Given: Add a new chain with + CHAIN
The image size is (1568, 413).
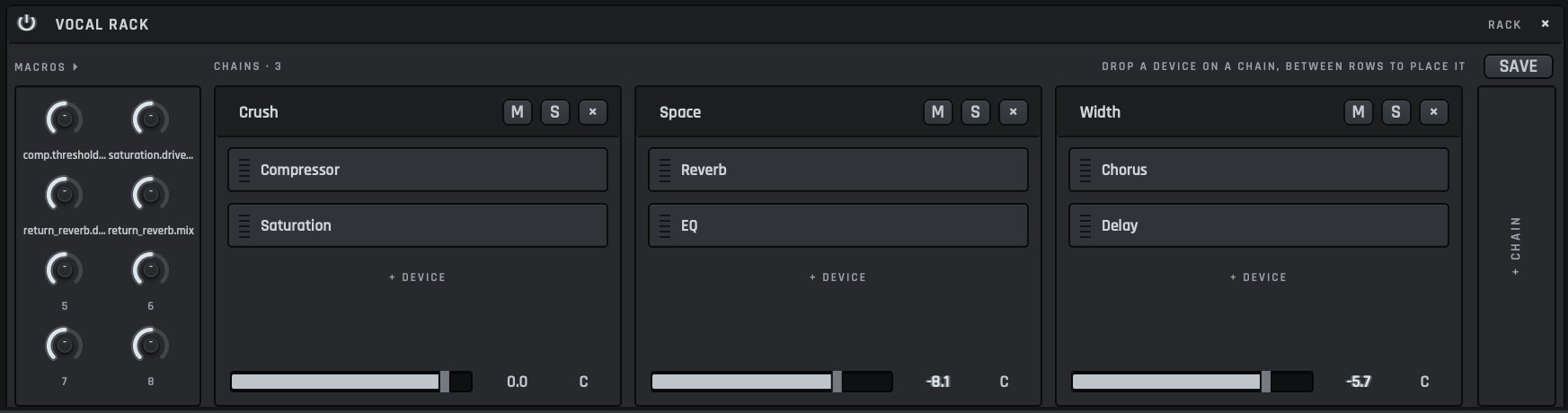Looking at the screenshot, I should pos(1517,246).
